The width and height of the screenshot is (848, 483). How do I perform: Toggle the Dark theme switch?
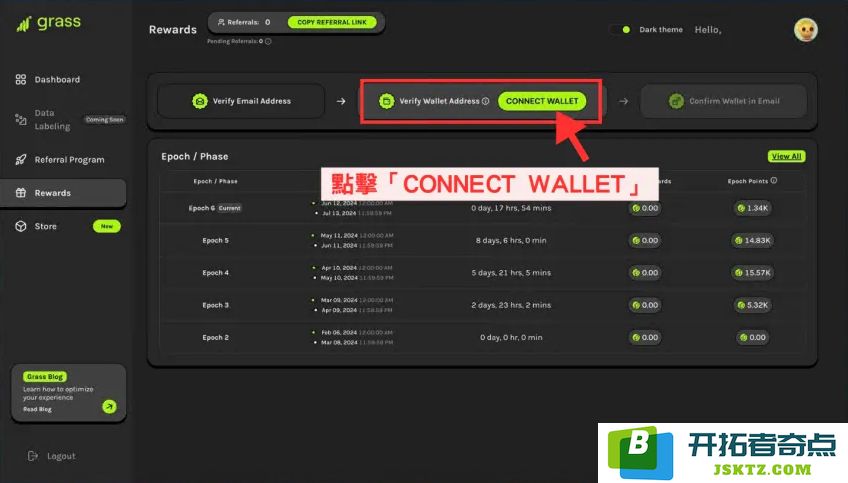pyautogui.click(x=621, y=30)
